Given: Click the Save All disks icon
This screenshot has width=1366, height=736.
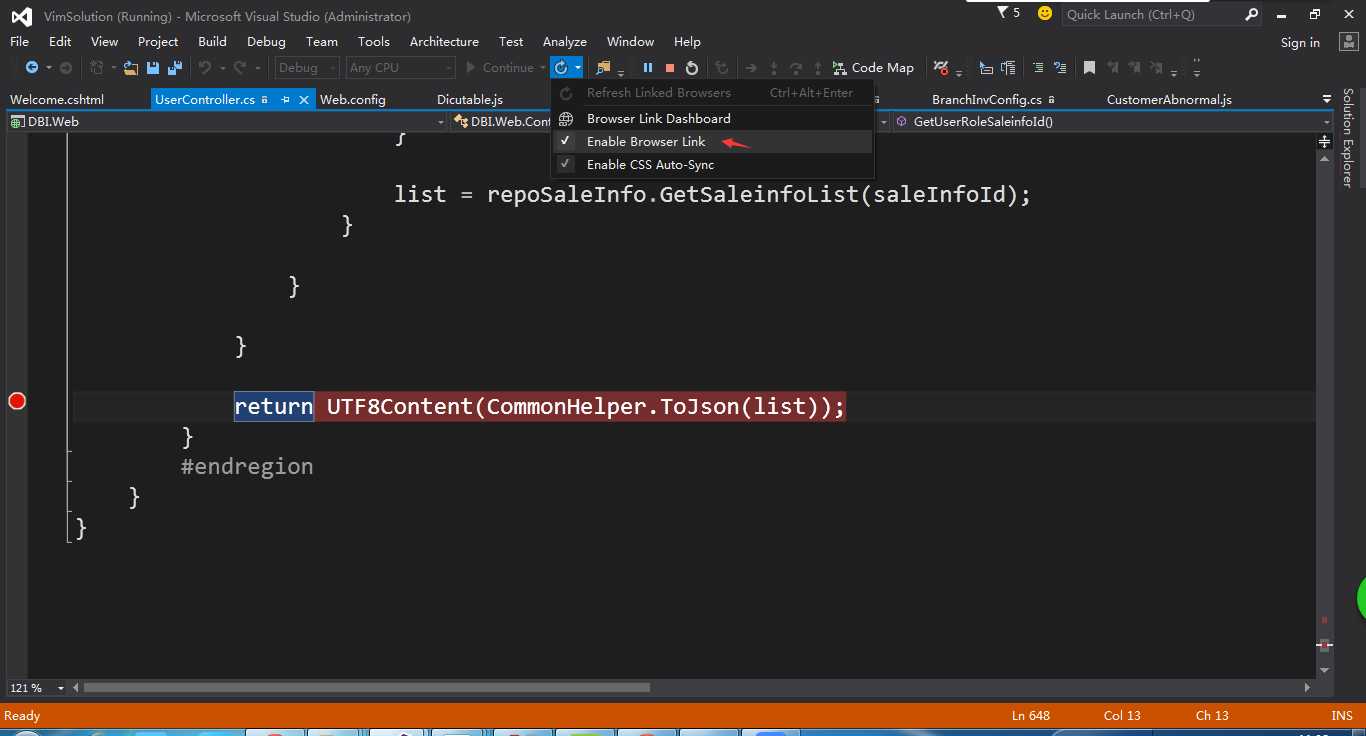Looking at the screenshot, I should coord(175,68).
